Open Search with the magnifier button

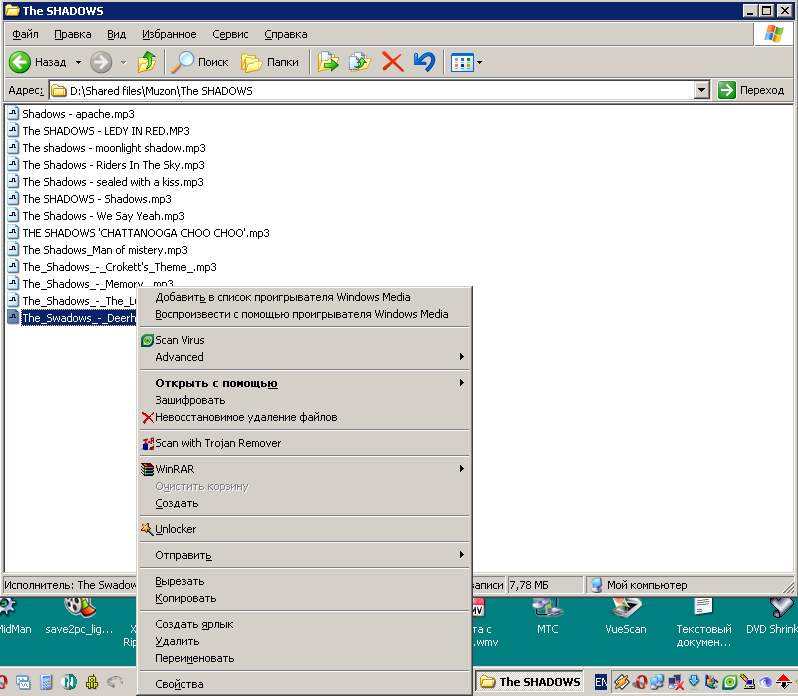point(199,62)
